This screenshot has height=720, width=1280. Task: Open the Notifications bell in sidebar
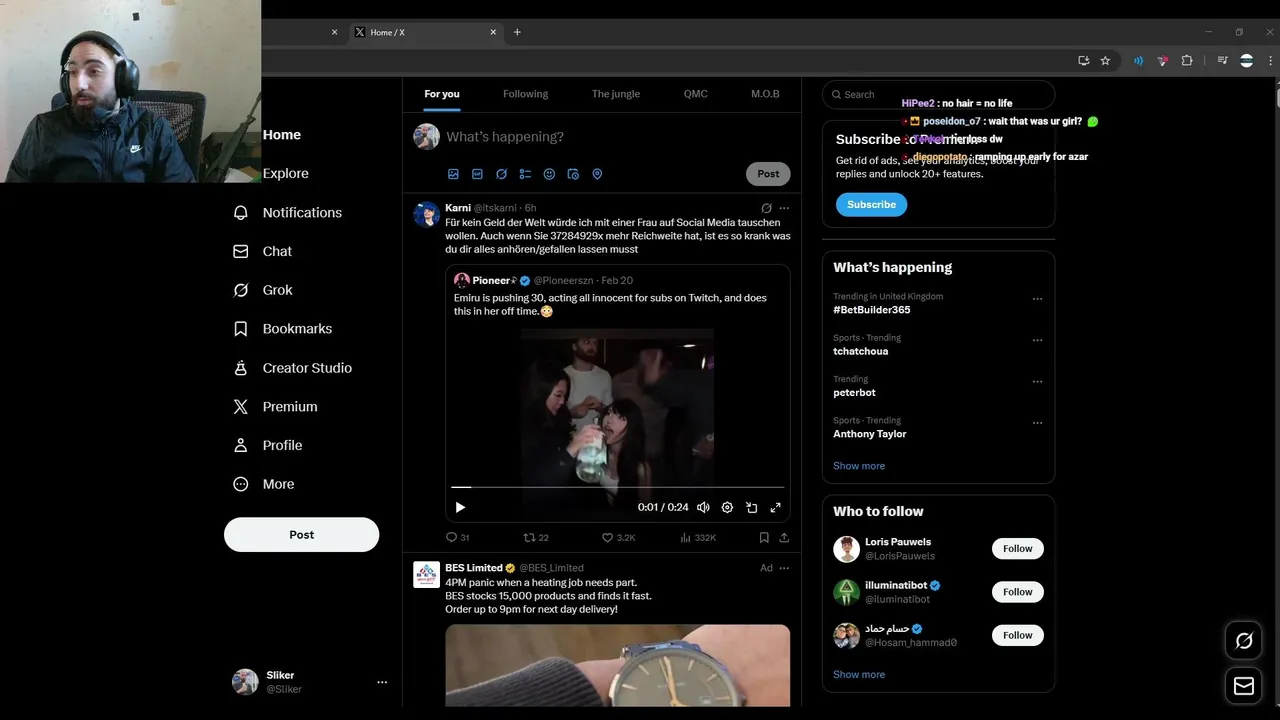287,212
